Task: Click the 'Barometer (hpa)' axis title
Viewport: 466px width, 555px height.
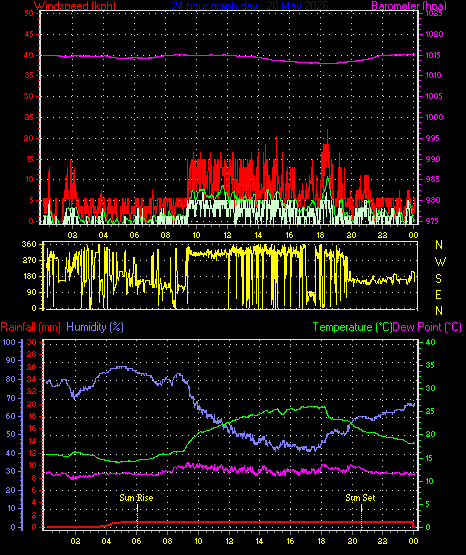Action: click(409, 6)
